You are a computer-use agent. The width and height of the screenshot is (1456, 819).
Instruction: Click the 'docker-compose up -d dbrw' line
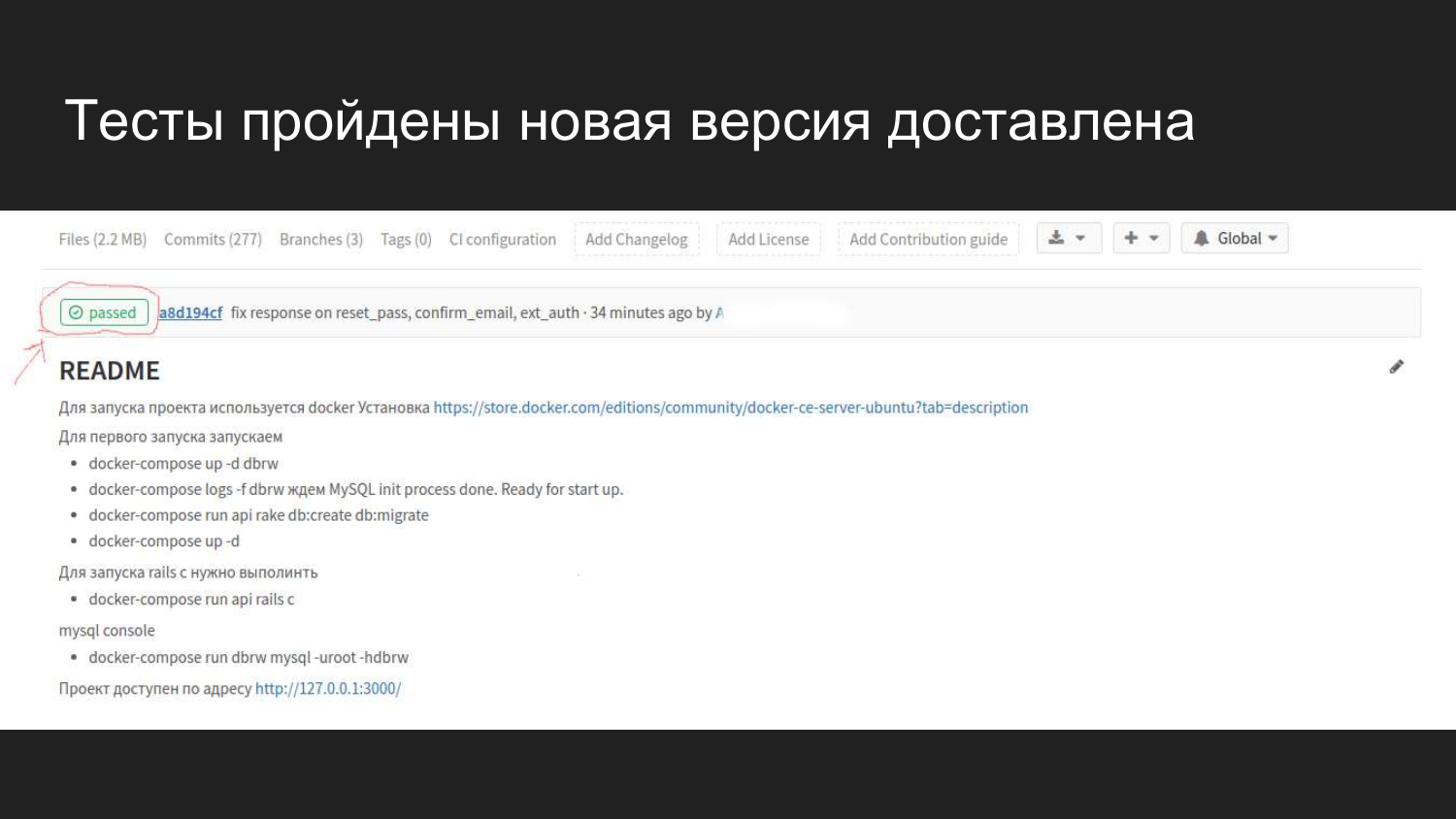click(x=183, y=464)
